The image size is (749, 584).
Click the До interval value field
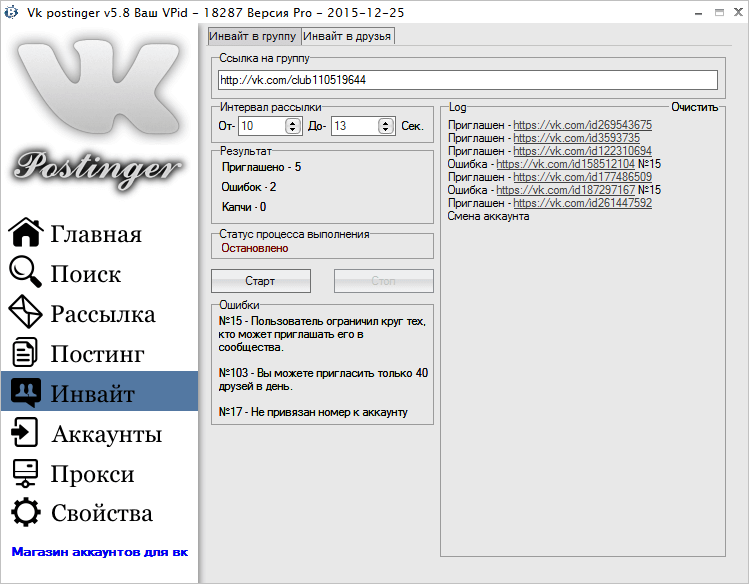click(354, 126)
